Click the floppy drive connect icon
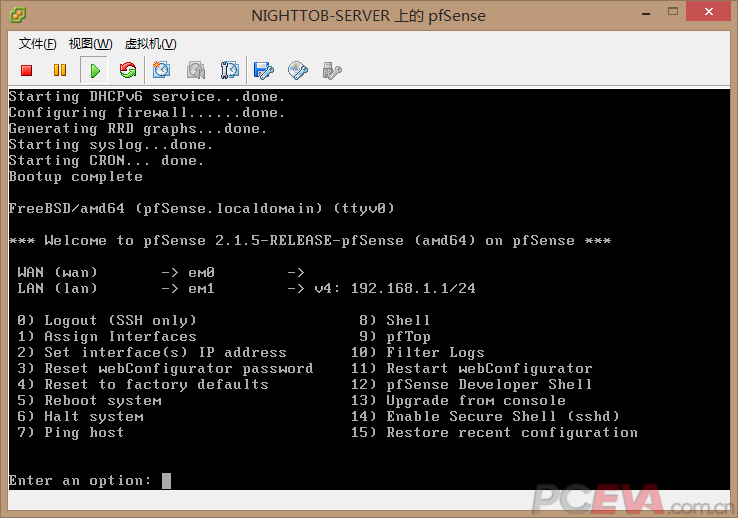 coord(264,70)
